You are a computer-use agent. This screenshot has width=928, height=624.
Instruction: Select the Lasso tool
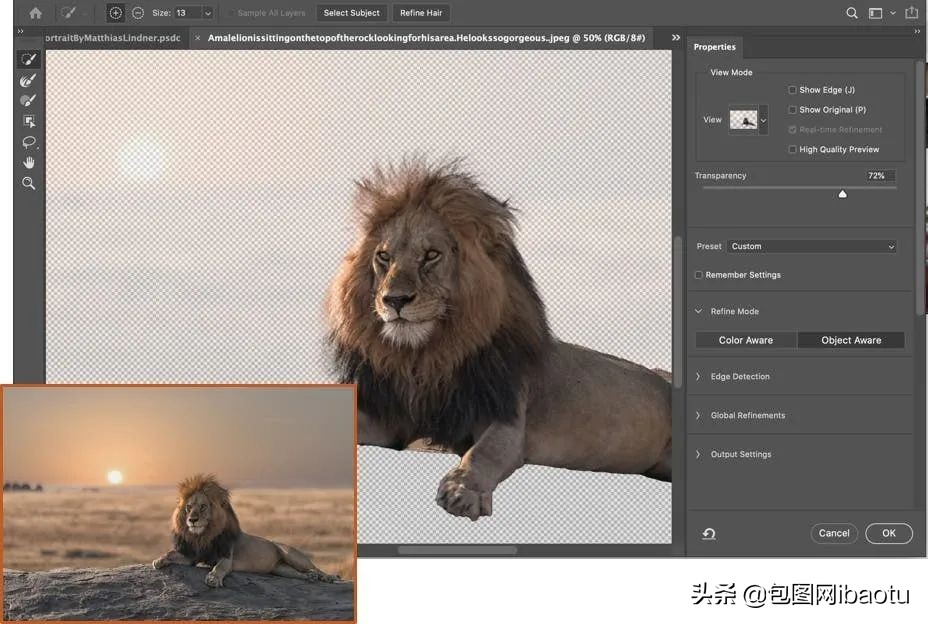pyautogui.click(x=28, y=141)
